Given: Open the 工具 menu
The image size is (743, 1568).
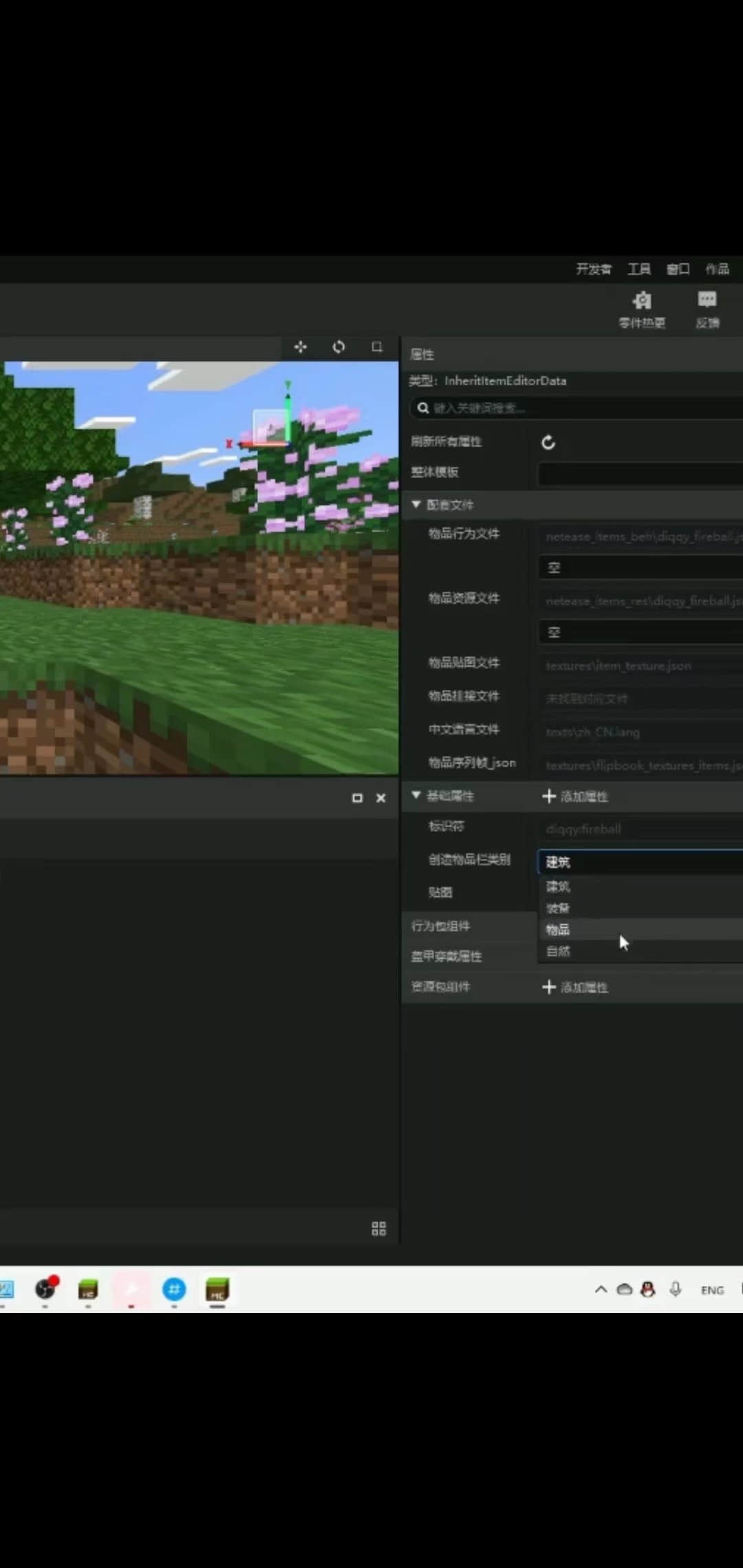Looking at the screenshot, I should pyautogui.click(x=638, y=269).
